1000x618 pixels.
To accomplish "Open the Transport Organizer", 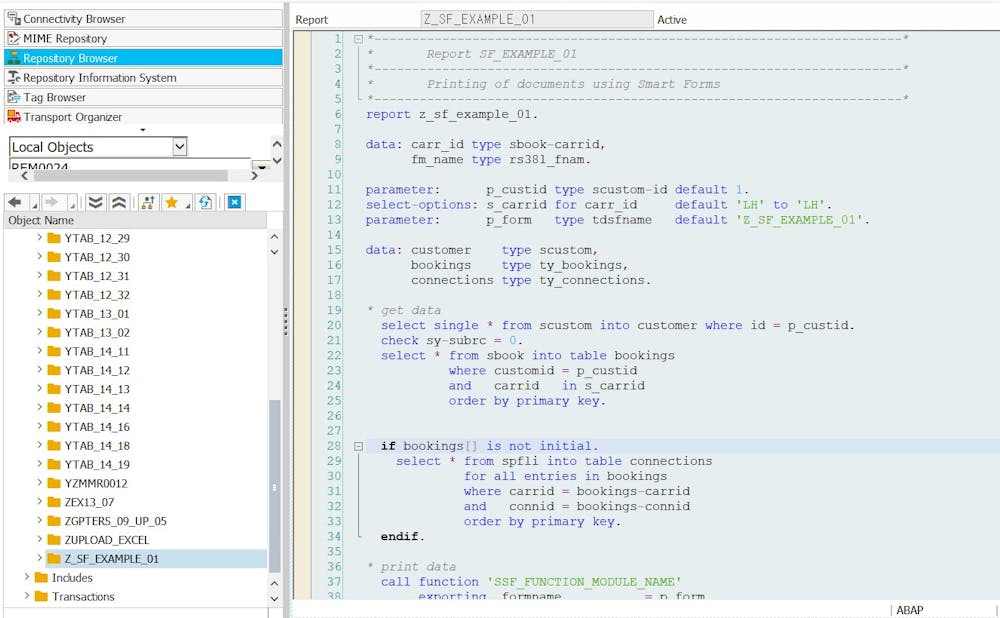I will click(72, 117).
